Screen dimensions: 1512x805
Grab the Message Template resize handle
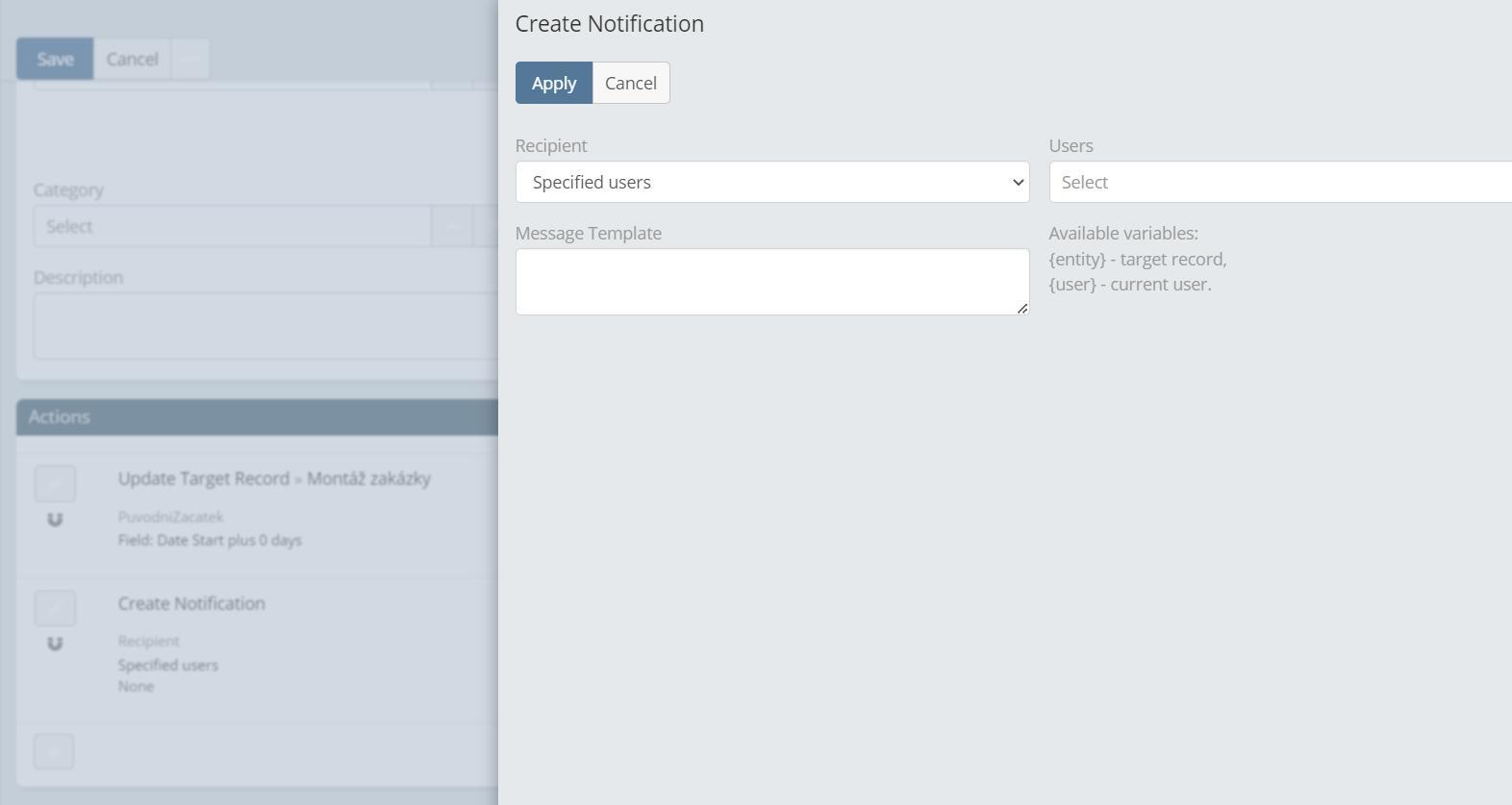1022,309
